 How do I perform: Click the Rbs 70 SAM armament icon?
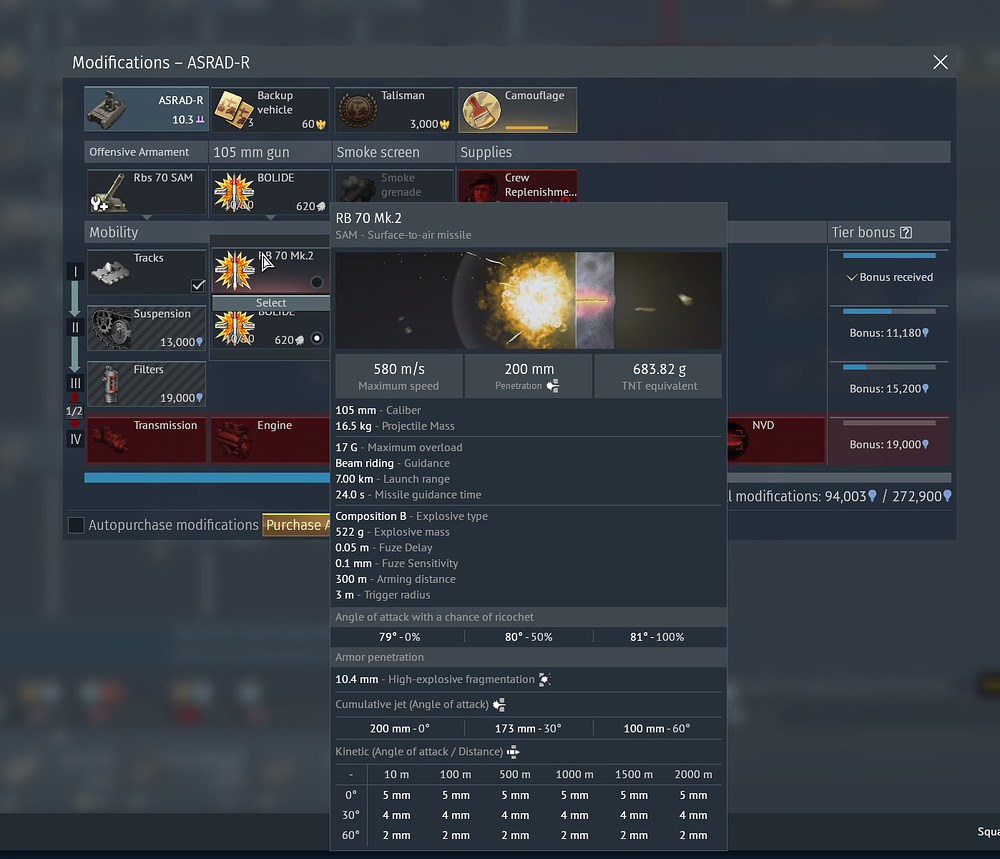coord(112,190)
